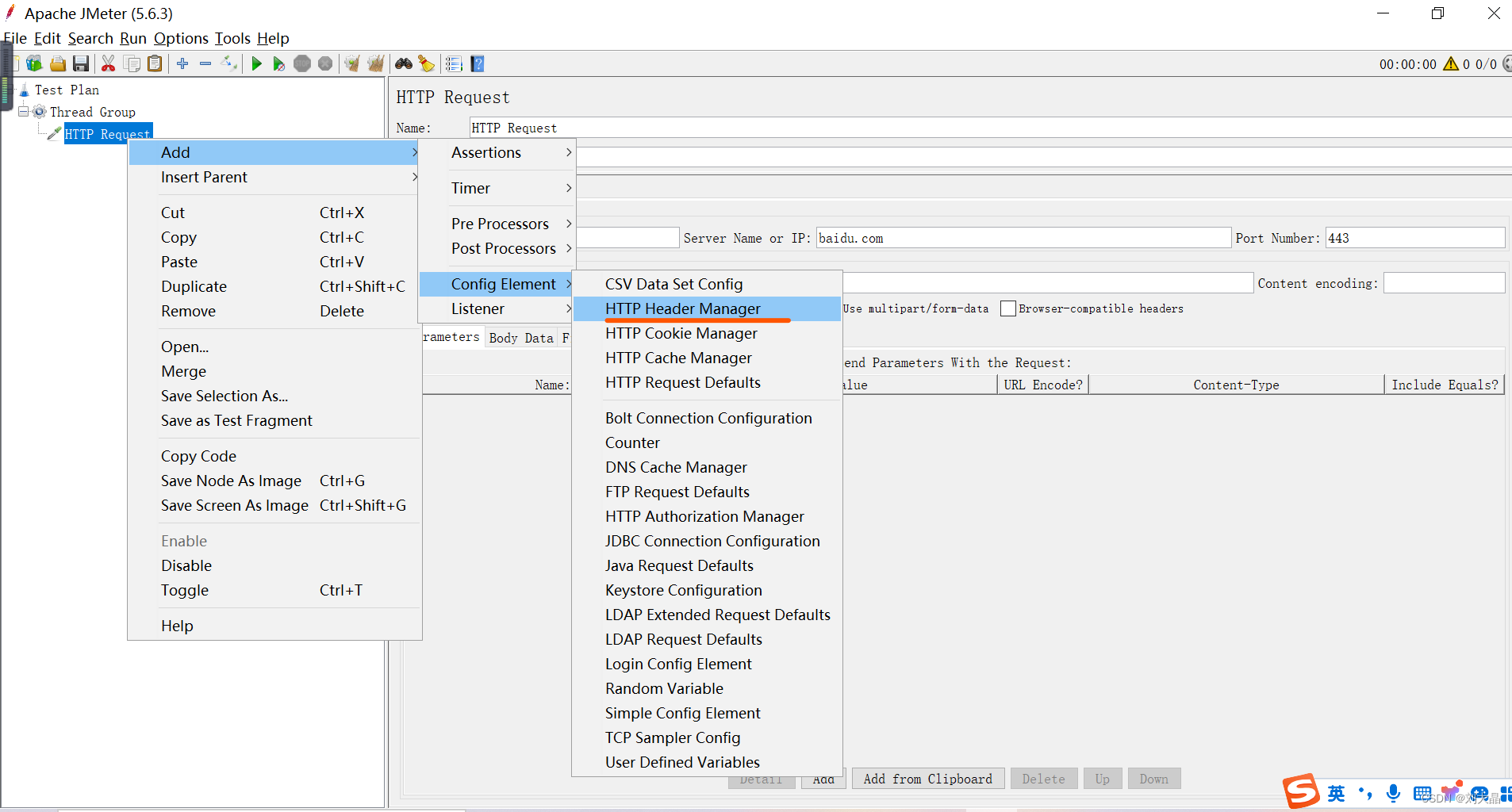
Task: Toggle IME punctuation mode indicator
Action: pos(1365,793)
